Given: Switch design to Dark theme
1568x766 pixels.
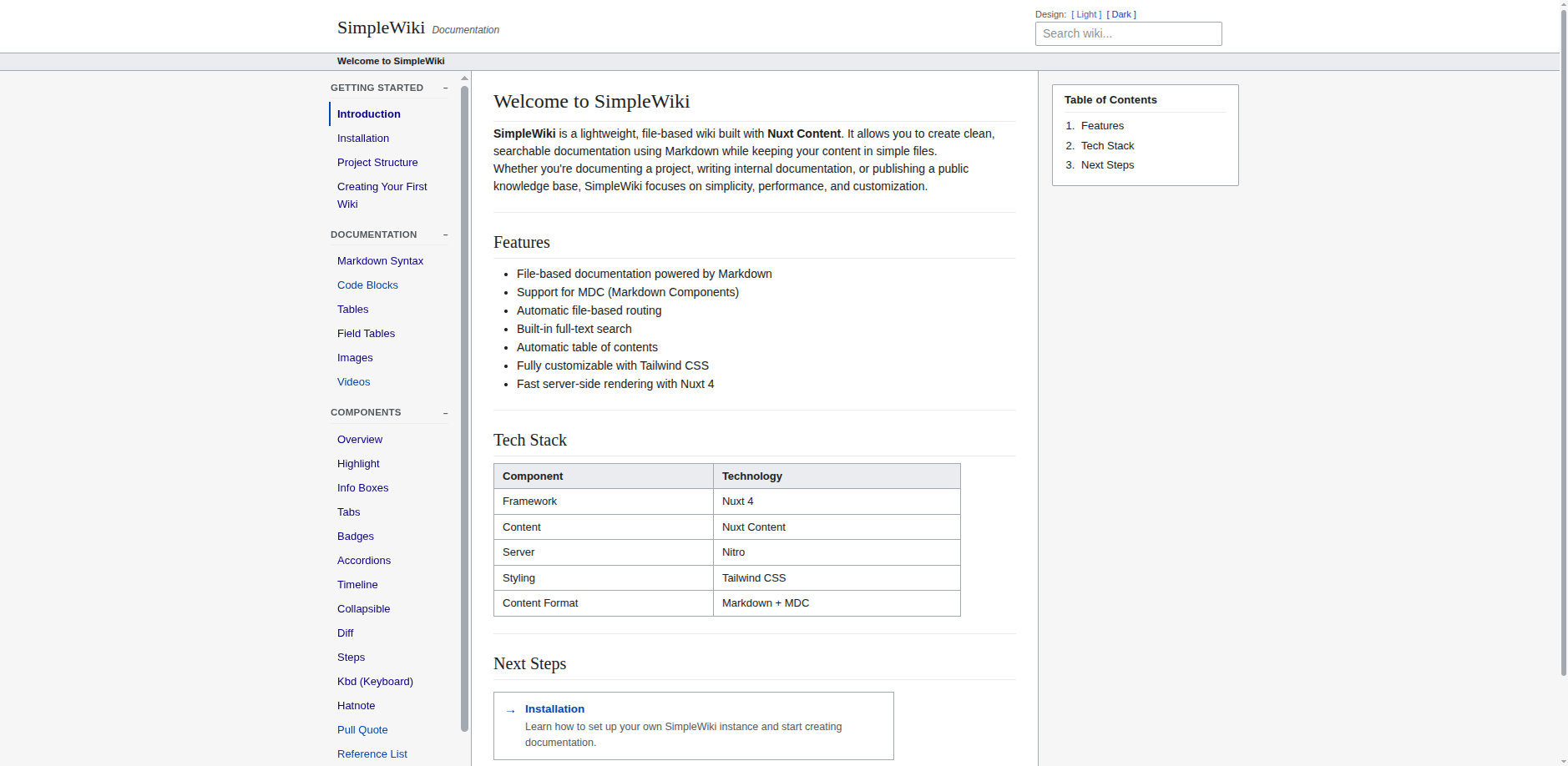Looking at the screenshot, I should coord(1121,14).
